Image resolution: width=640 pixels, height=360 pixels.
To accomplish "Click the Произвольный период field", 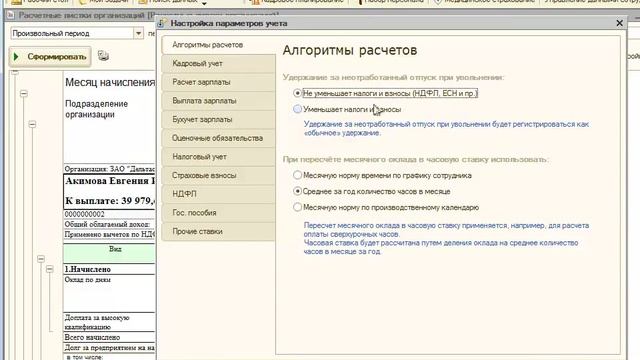I will point(72,33).
